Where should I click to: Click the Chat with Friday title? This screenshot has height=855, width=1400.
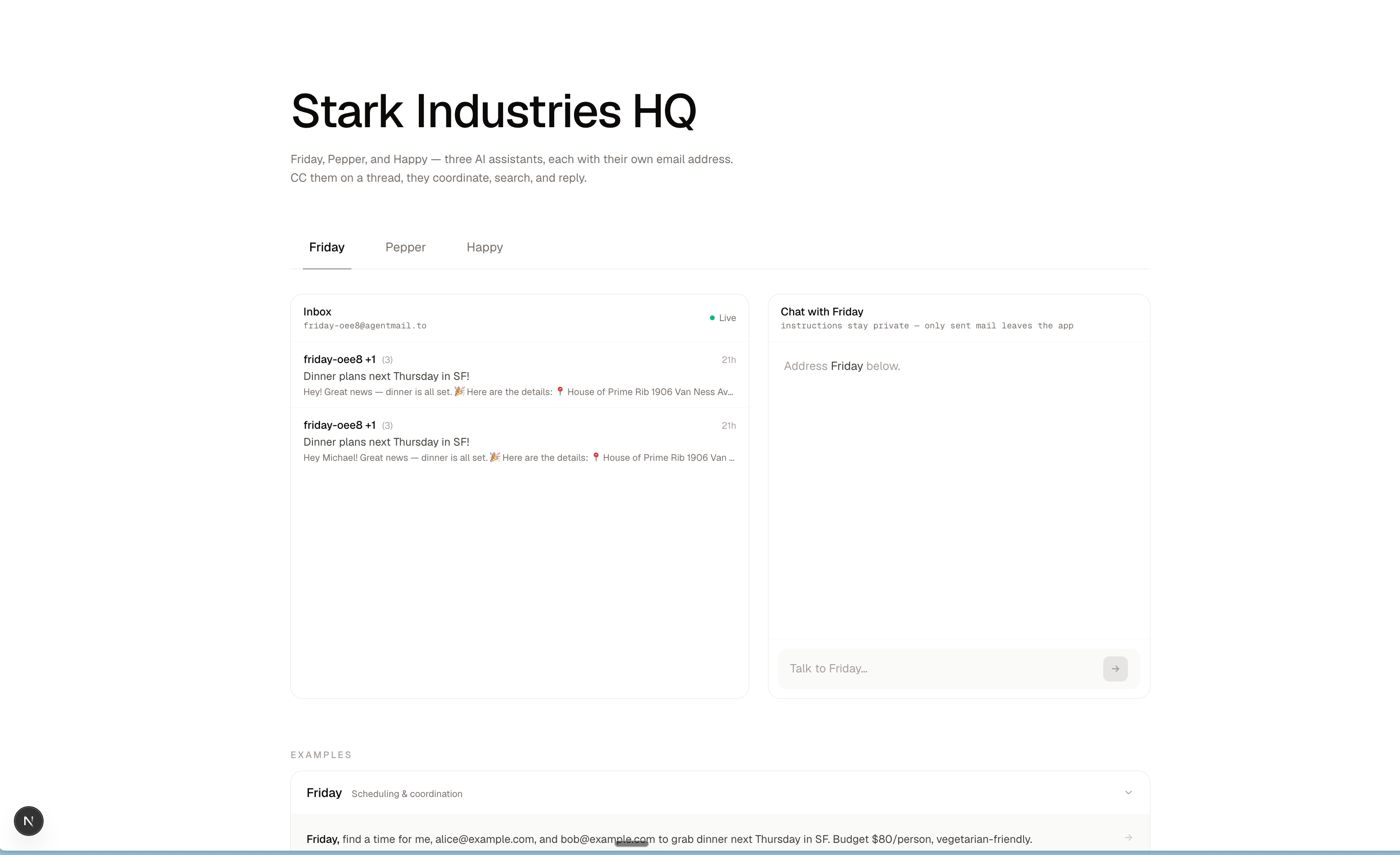(x=822, y=312)
